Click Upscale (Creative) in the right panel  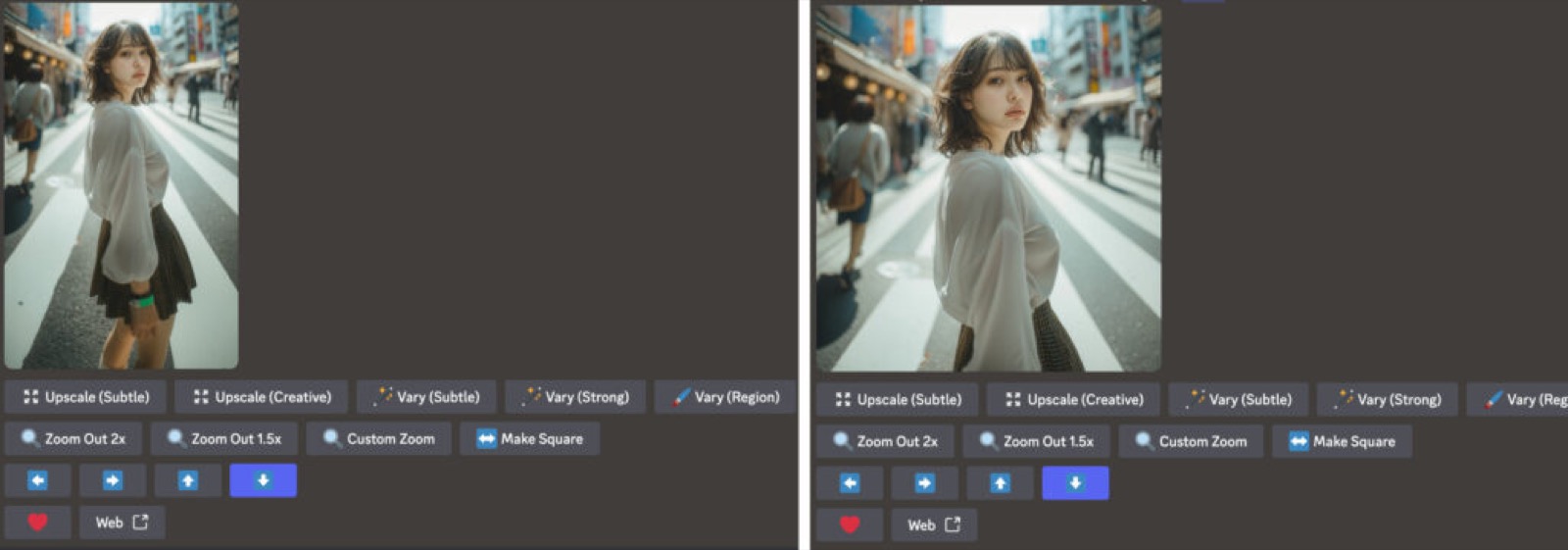click(x=1073, y=400)
